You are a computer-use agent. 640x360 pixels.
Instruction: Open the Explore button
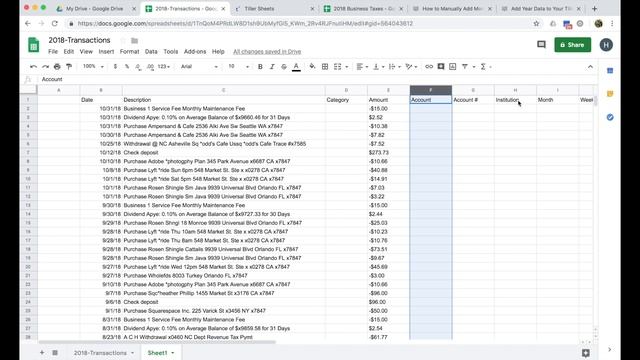tap(586, 353)
